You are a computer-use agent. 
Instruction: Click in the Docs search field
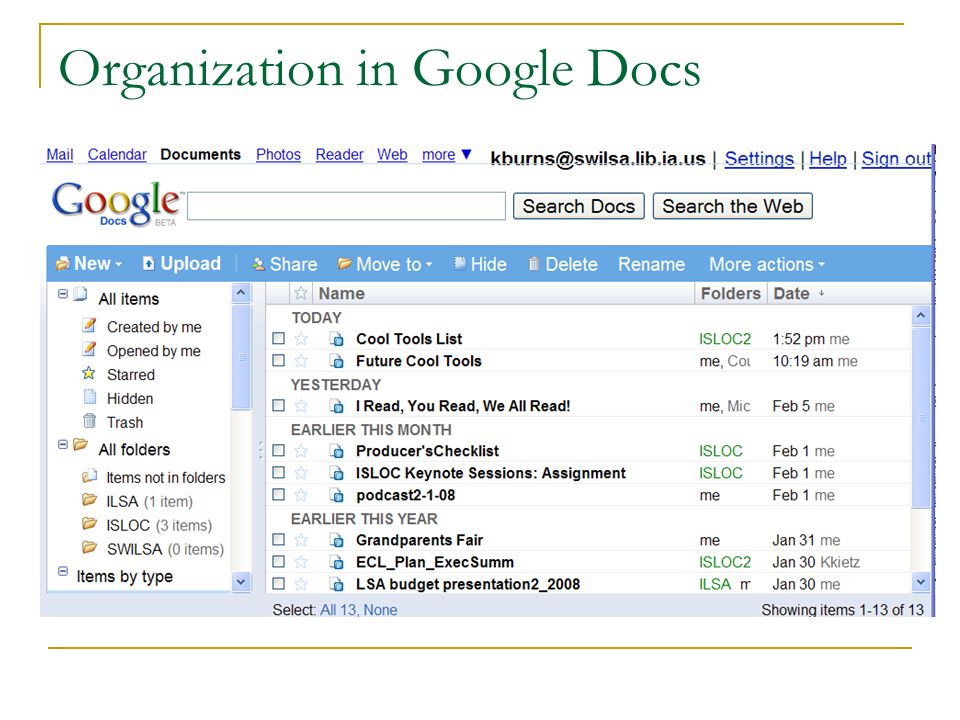[x=347, y=206]
